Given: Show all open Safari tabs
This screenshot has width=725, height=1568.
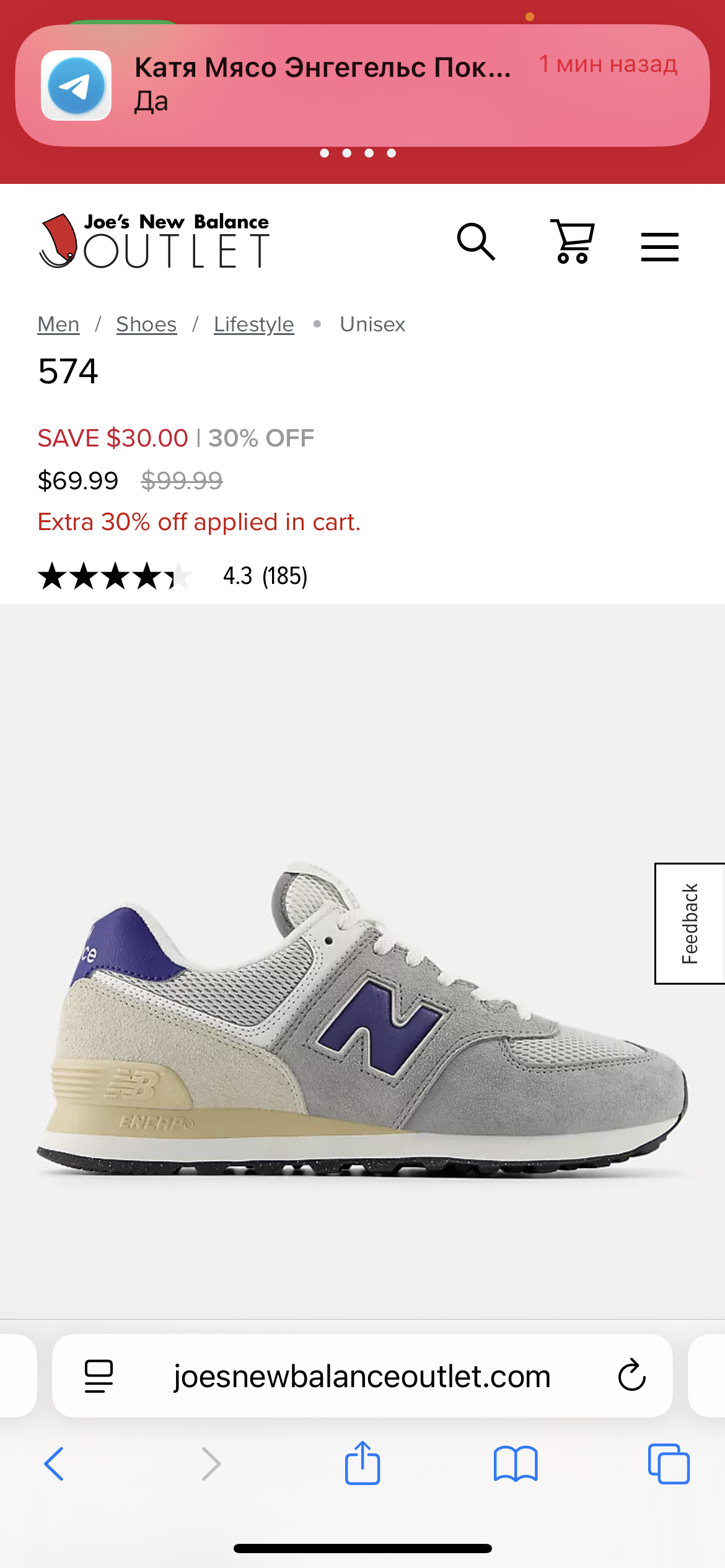Looking at the screenshot, I should (668, 1464).
